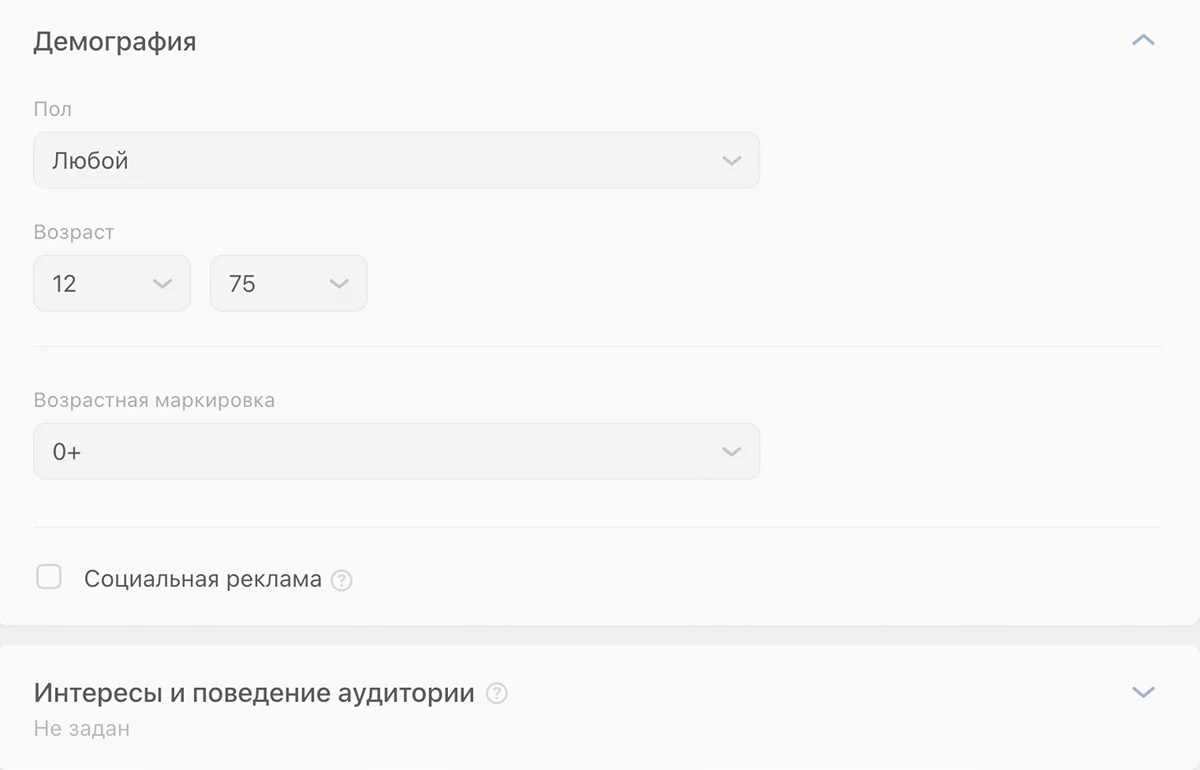This screenshot has height=770, width=1200.
Task: Click the Пол field label
Action: (x=53, y=109)
